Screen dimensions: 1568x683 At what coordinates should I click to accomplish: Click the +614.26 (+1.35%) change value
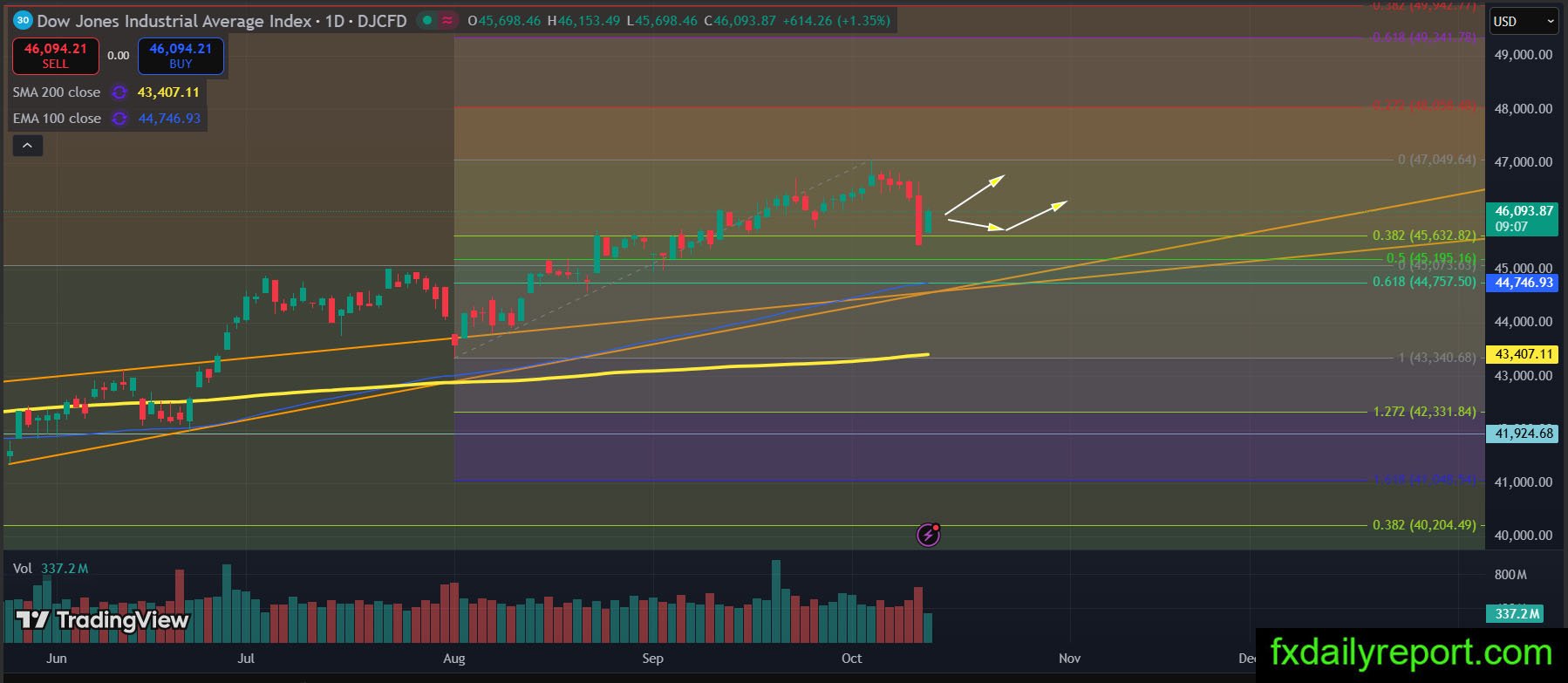[x=835, y=20]
